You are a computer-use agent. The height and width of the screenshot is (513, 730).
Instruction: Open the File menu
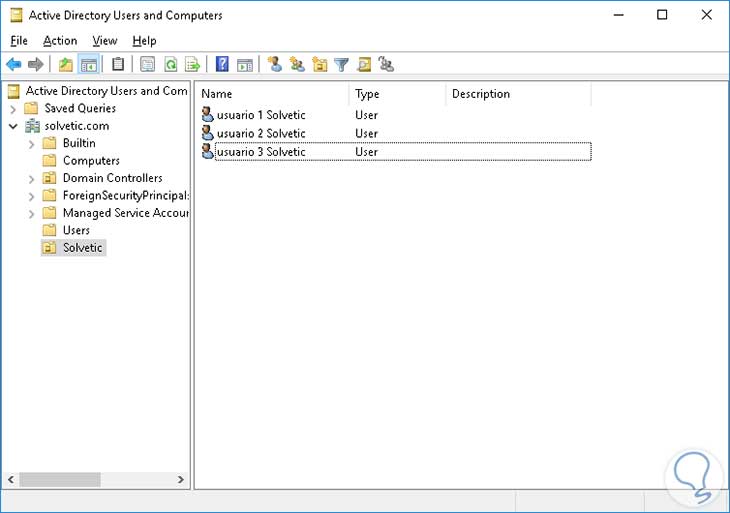(19, 41)
